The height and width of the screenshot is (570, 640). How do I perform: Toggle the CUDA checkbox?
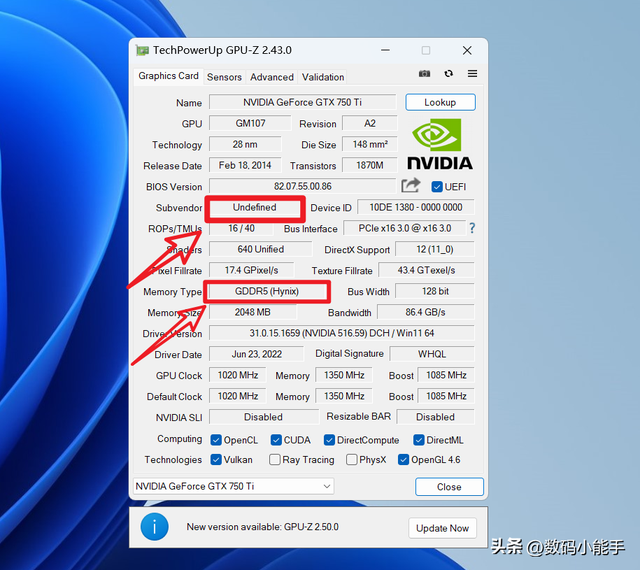276,440
